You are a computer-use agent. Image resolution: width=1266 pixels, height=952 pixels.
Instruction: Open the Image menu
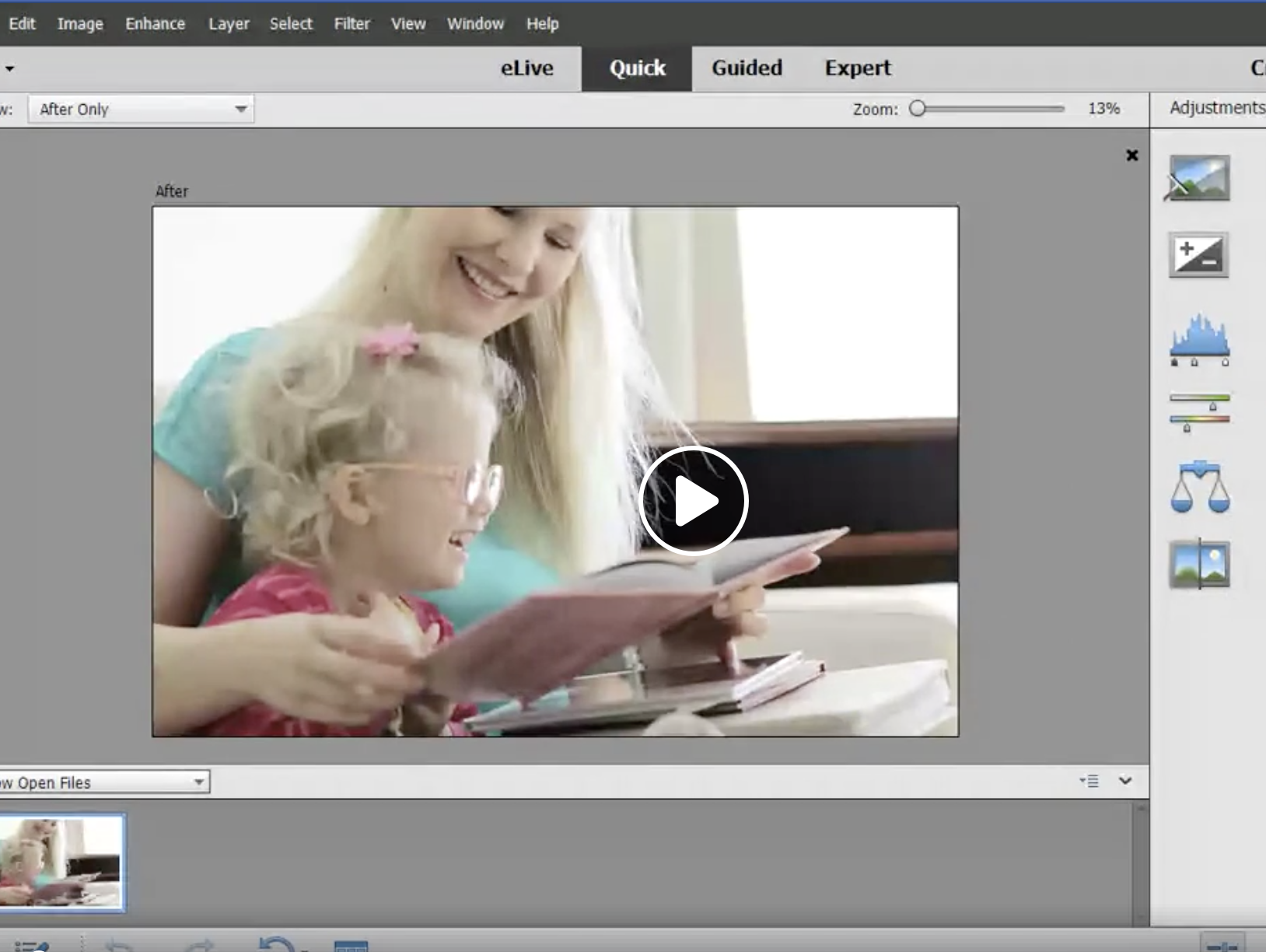tap(80, 23)
